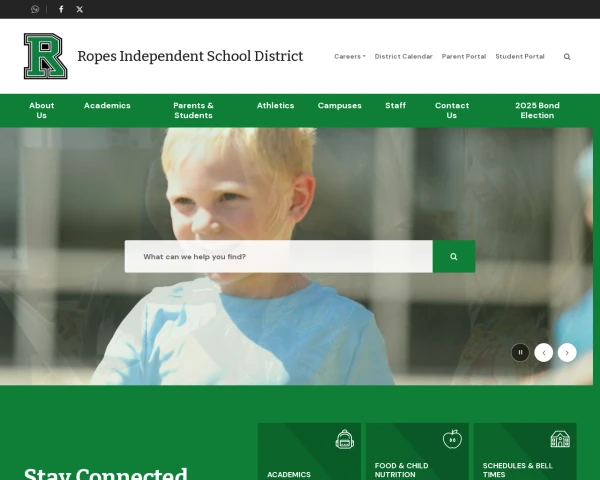Open Parent Portal link
Viewport: 600px width, 480px height.
point(464,56)
